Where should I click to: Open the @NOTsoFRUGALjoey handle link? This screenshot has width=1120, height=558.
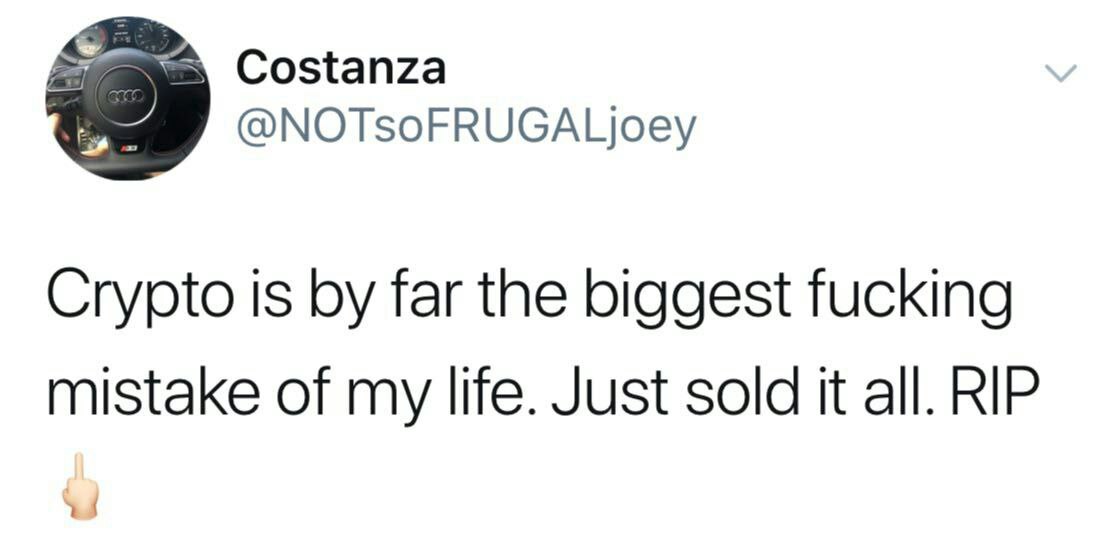coord(466,129)
